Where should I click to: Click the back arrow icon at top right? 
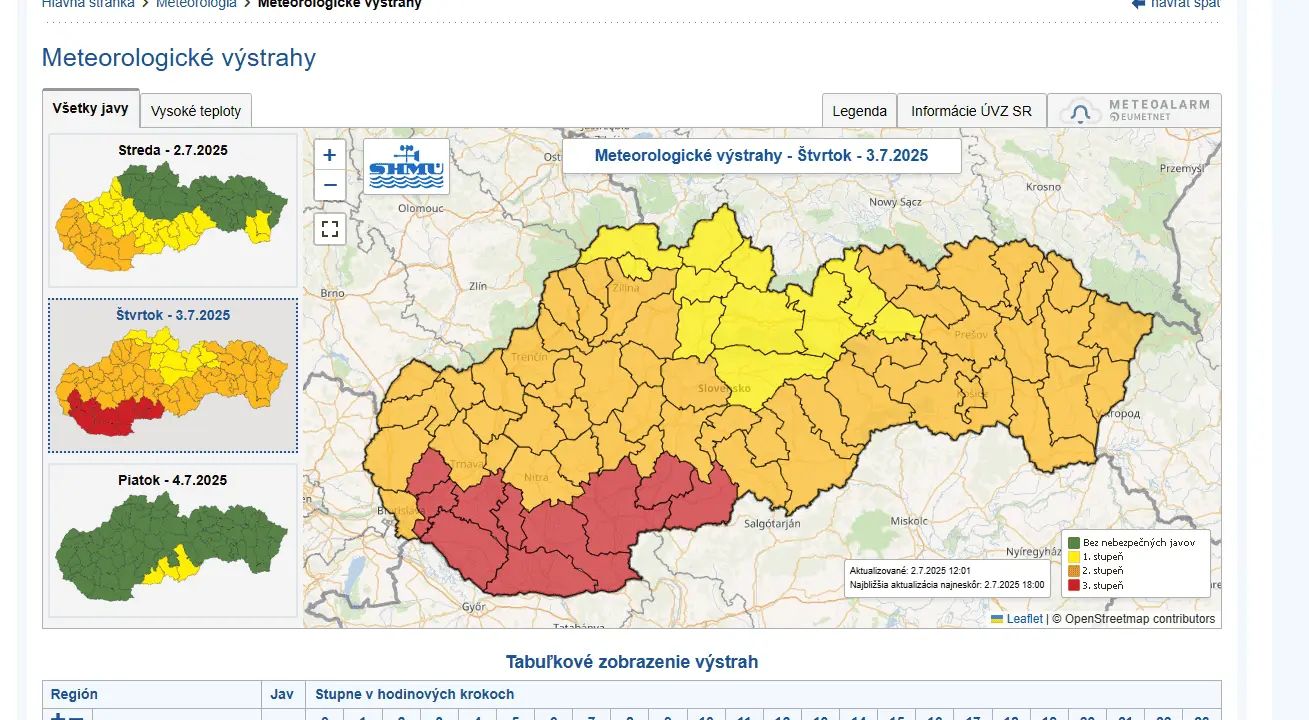(1138, 4)
